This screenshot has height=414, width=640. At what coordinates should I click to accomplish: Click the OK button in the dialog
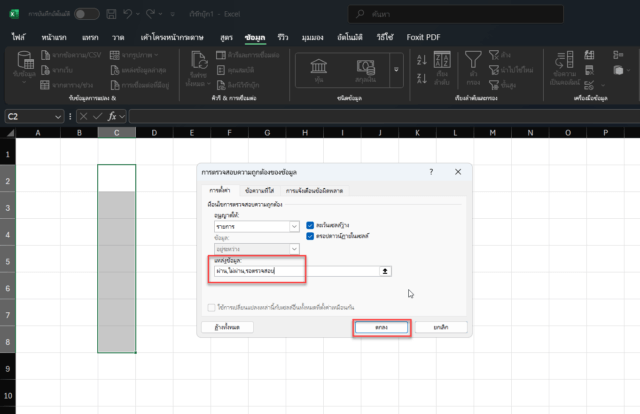coord(381,327)
